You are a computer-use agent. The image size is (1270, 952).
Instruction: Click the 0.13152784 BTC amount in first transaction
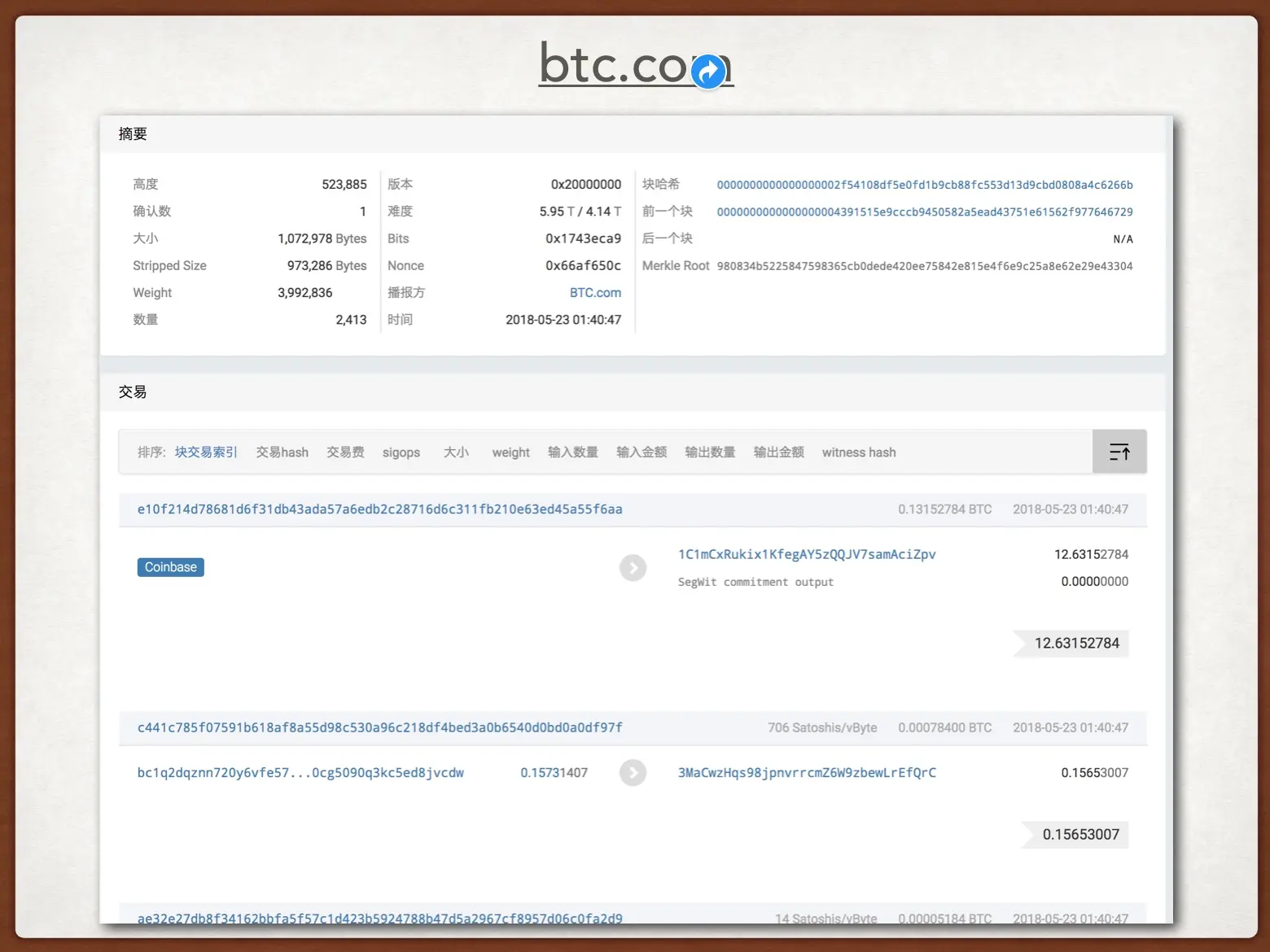[945, 509]
